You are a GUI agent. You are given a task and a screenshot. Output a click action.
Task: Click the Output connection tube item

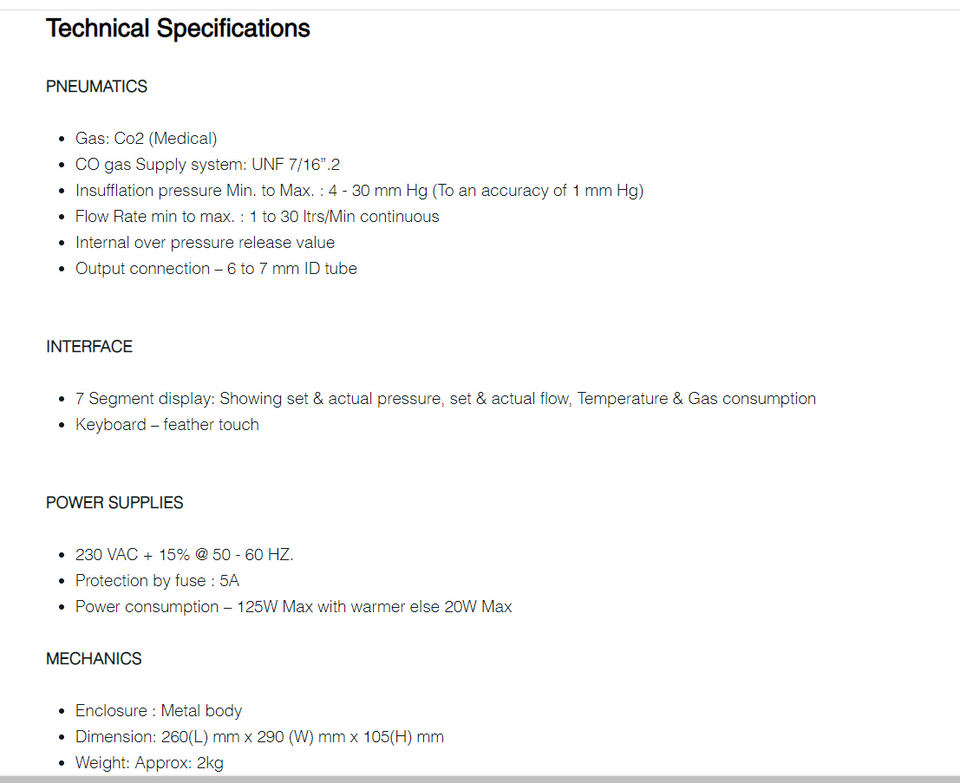[x=216, y=269]
